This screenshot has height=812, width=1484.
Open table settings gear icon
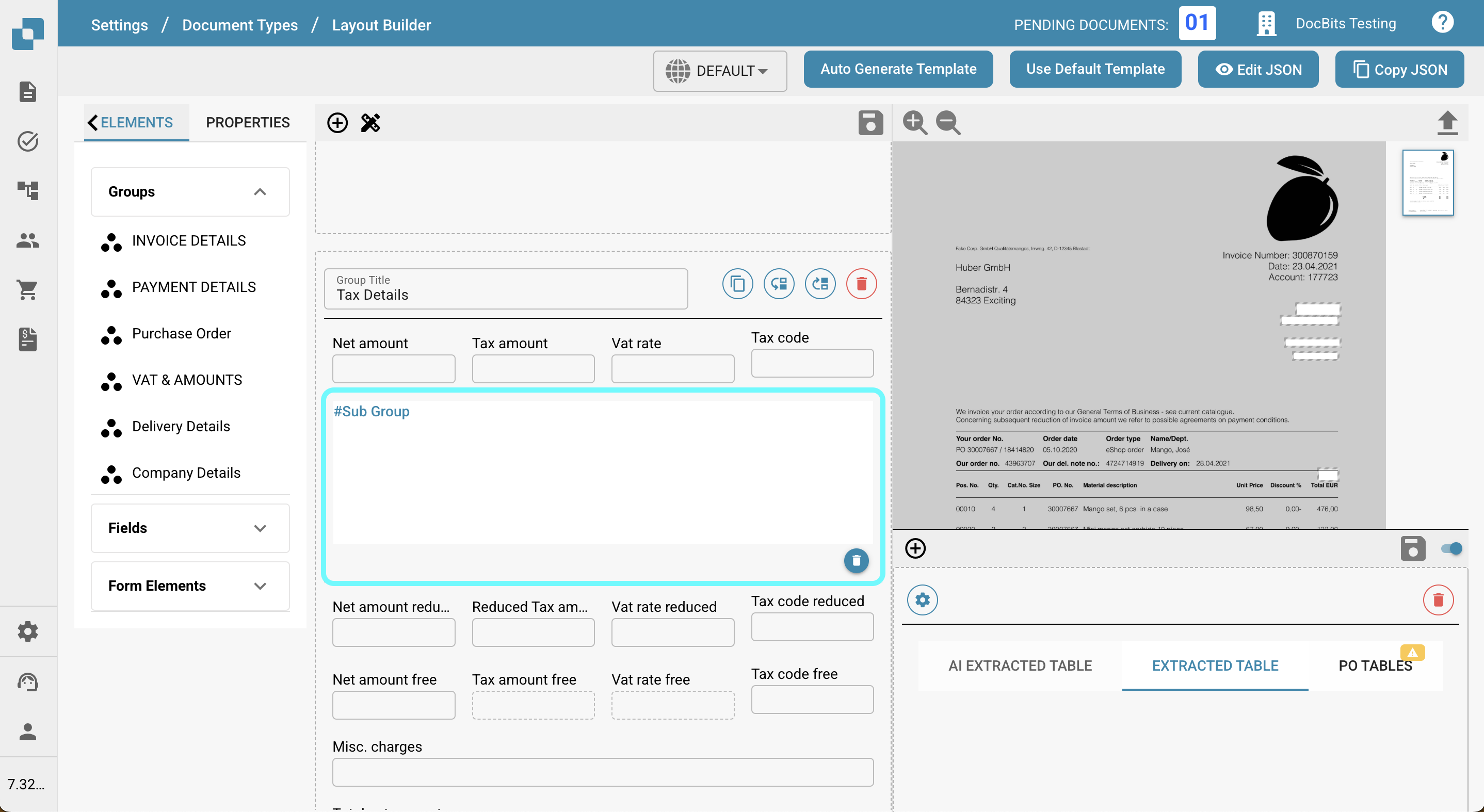922,600
